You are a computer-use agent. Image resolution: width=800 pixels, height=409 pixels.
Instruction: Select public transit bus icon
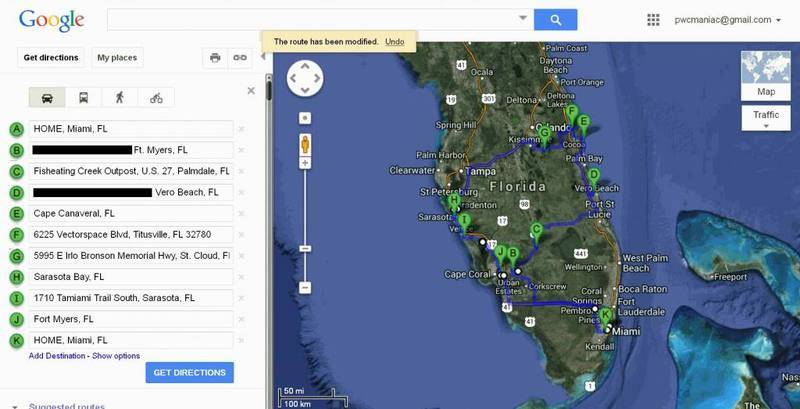coord(84,97)
